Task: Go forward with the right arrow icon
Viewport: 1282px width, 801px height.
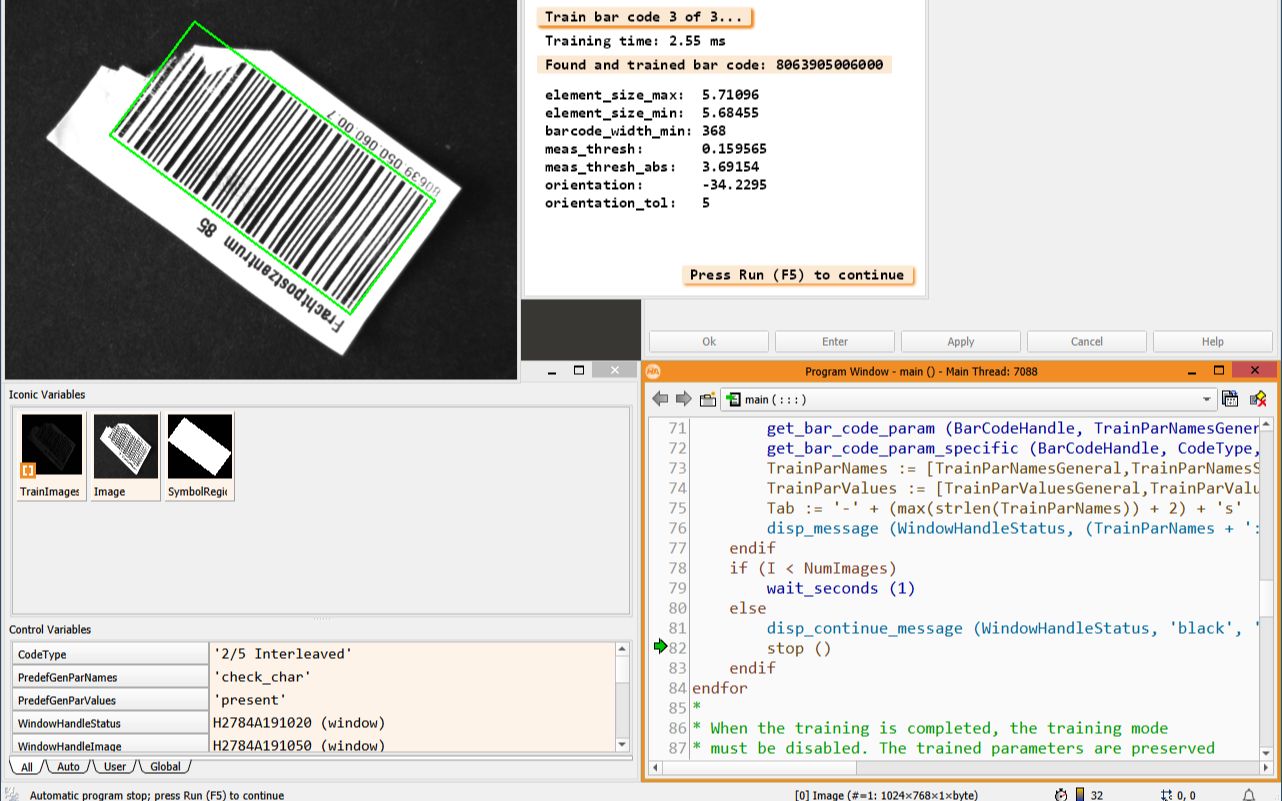Action: click(x=683, y=399)
